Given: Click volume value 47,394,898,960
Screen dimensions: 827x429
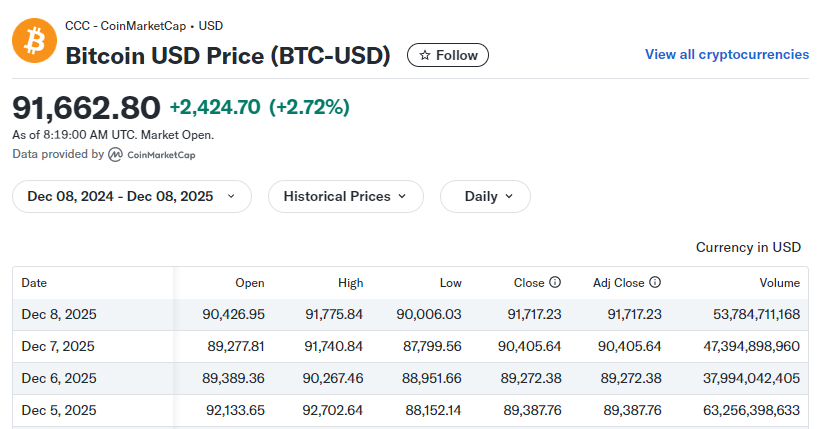Looking at the screenshot, I should 752,347.
